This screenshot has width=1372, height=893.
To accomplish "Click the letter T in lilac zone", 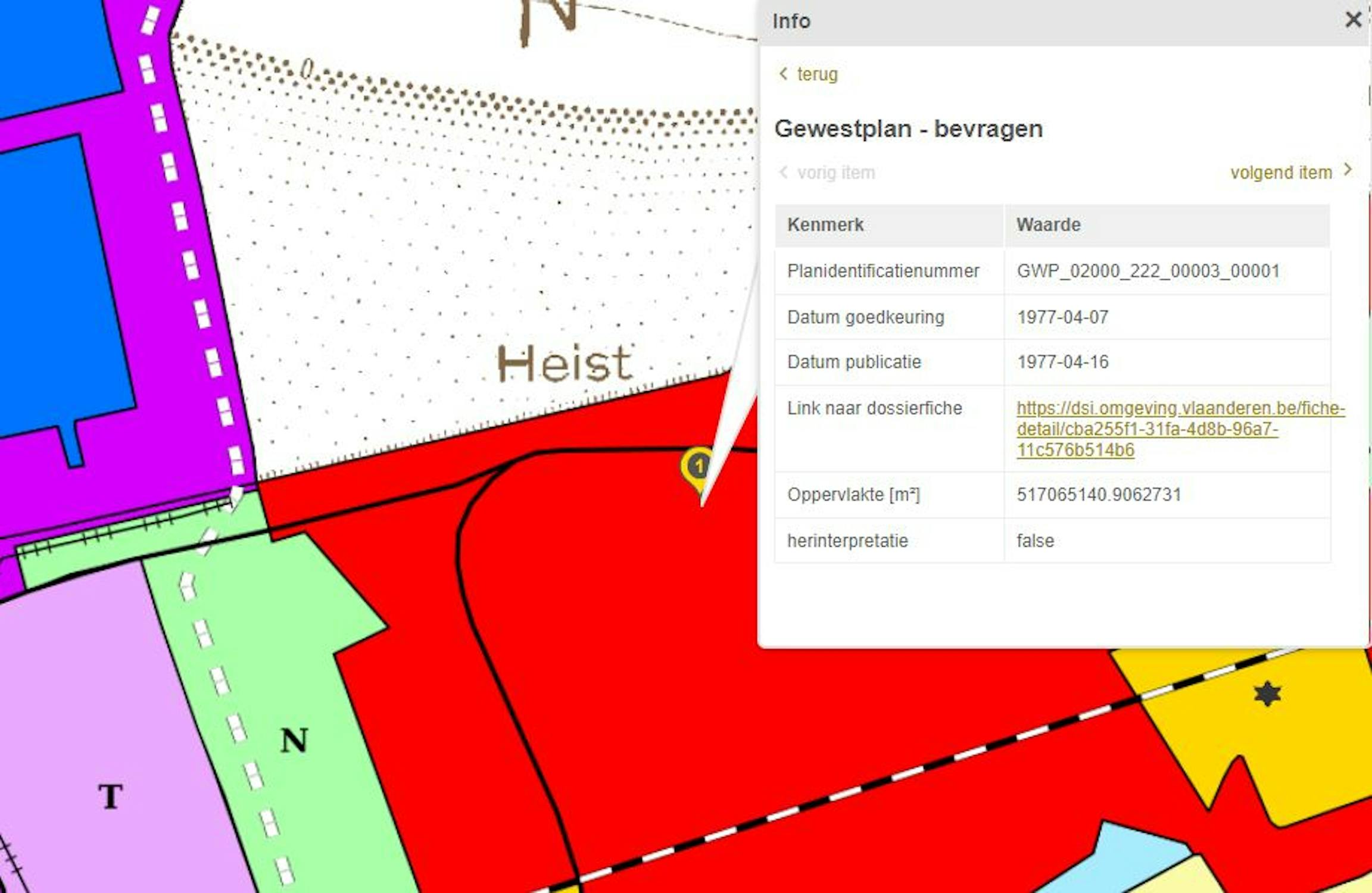I will pyautogui.click(x=111, y=796).
